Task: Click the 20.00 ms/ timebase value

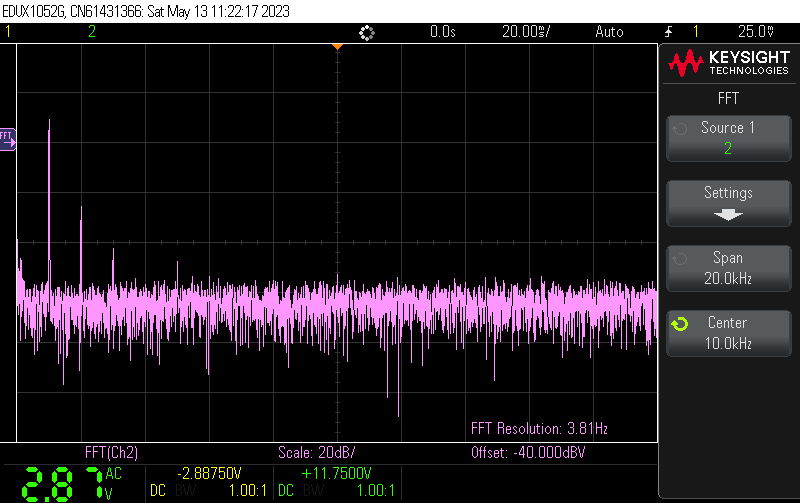Action: point(526,32)
